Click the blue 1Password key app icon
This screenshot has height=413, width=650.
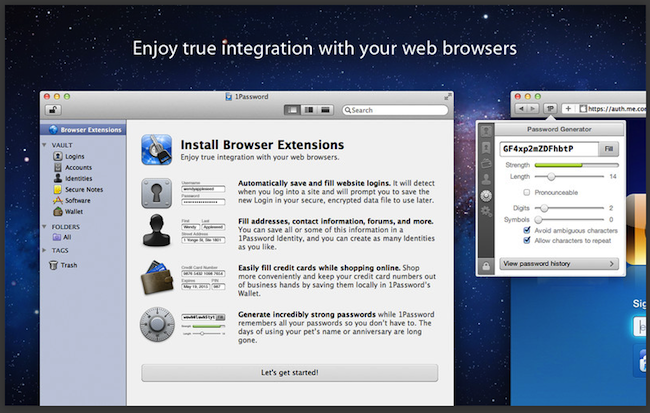tap(156, 150)
